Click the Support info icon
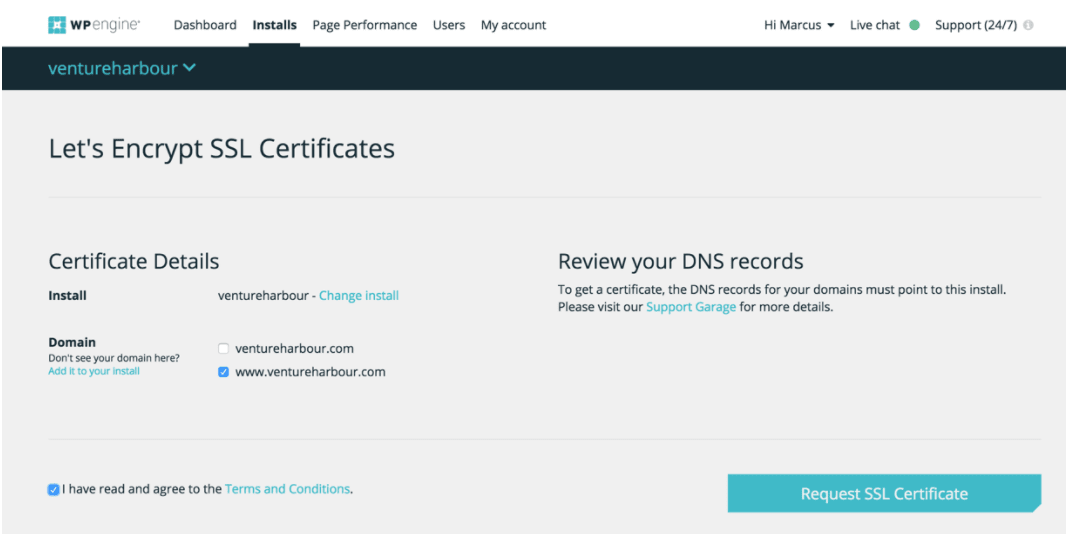1066x534 pixels. tap(1028, 25)
